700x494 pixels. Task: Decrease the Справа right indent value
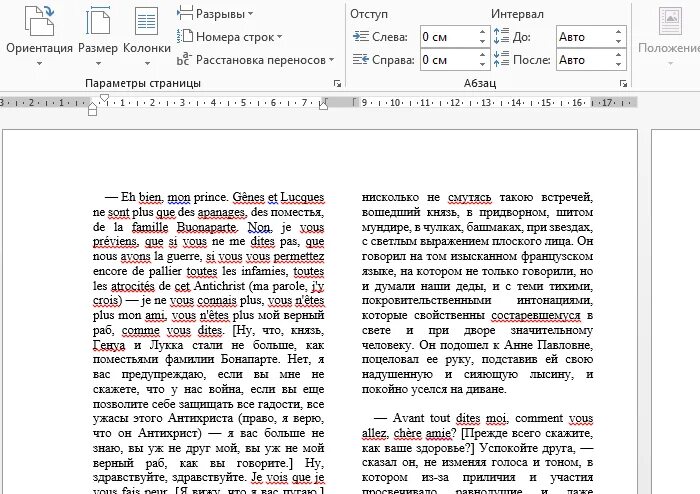click(483, 65)
